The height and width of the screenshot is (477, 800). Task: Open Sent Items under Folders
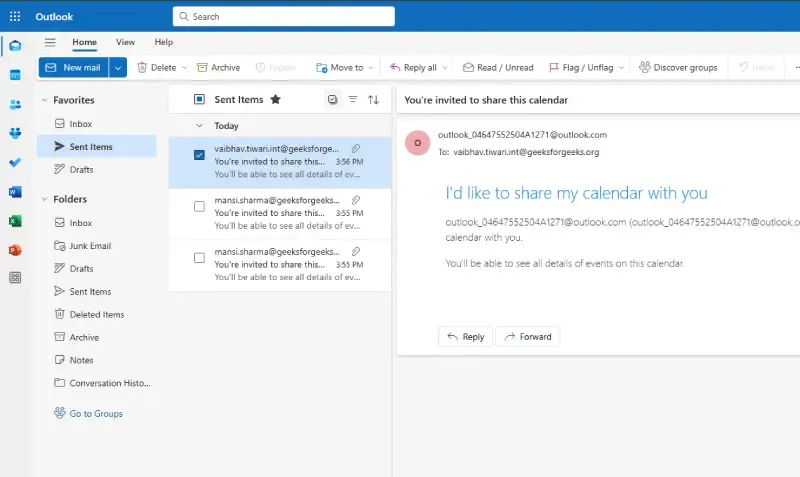[97, 291]
